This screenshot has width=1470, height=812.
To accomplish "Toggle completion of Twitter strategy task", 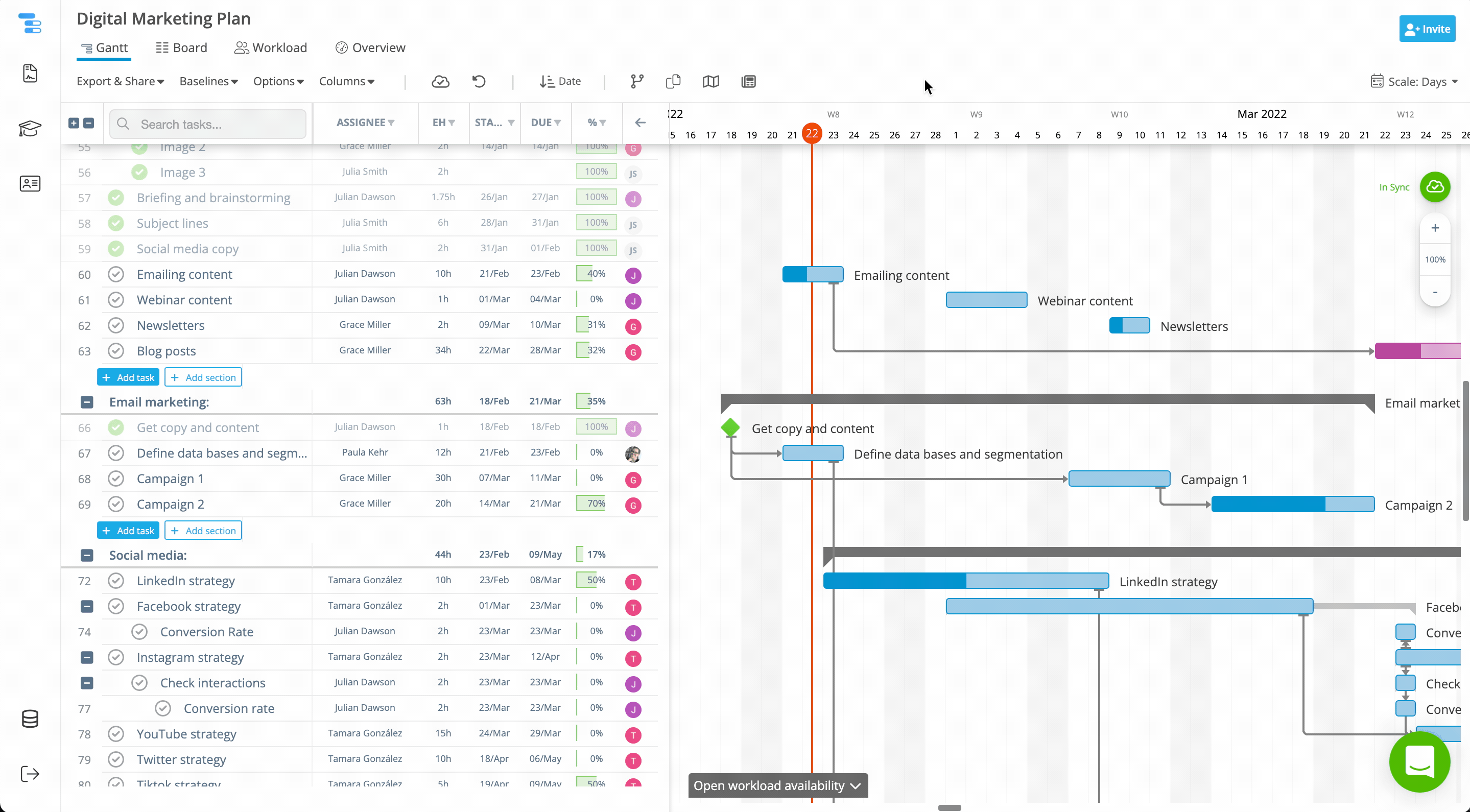I will point(117,759).
